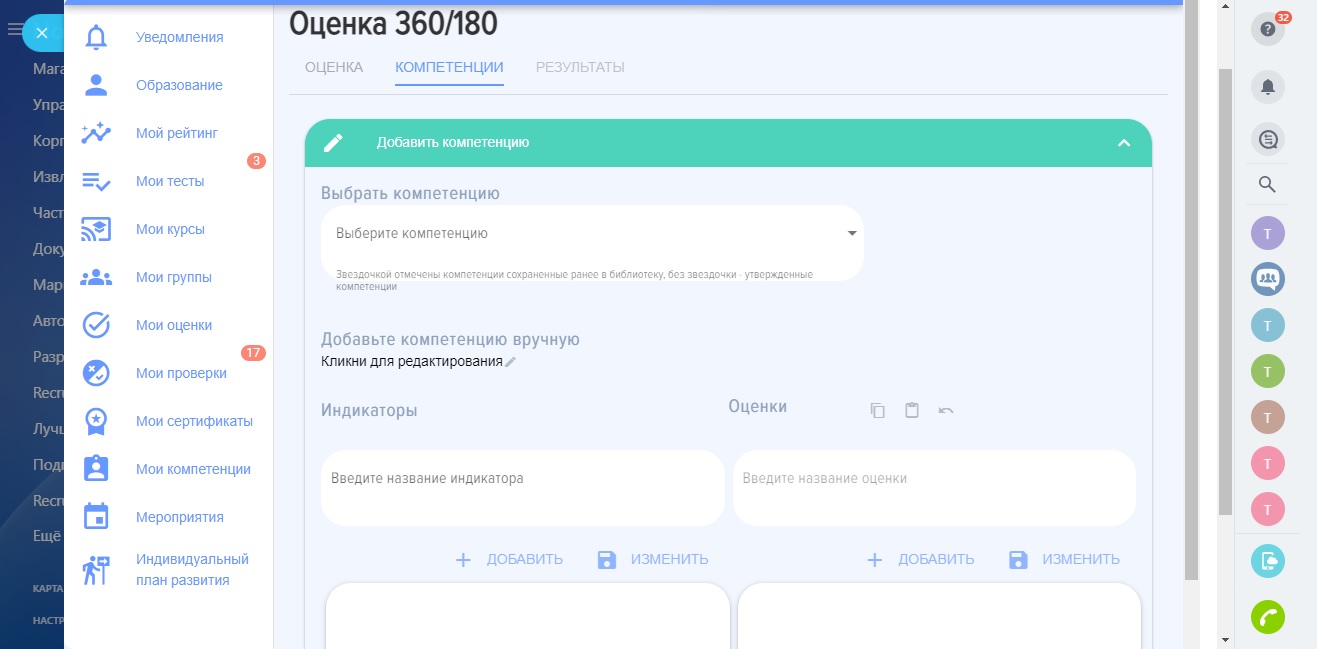This screenshot has height=649, width=1317.
Task: Click Изменить button under ratings field
Action: pyautogui.click(x=1064, y=559)
